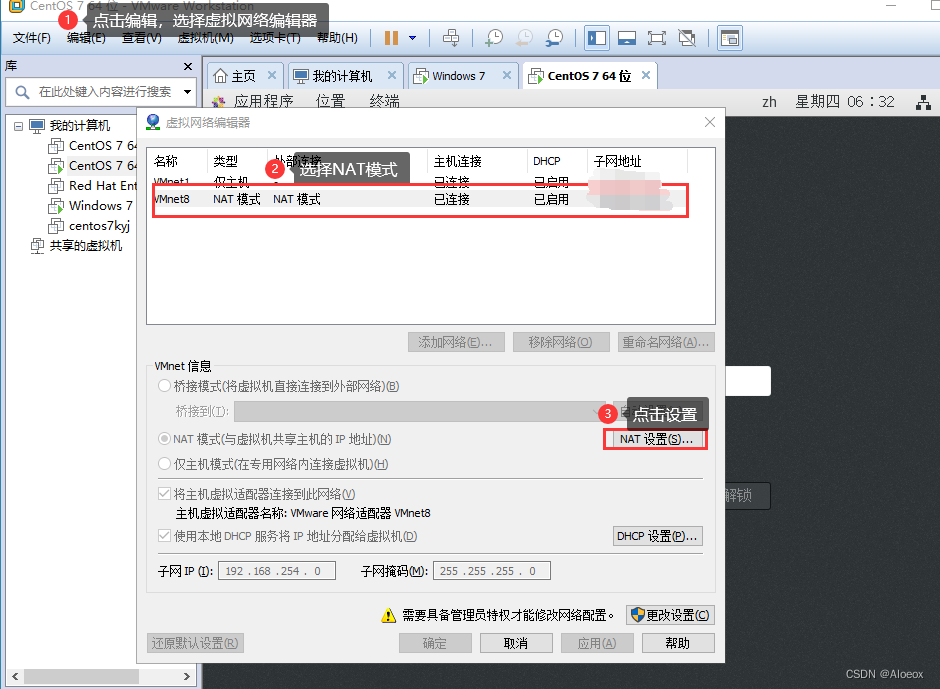Screen dimensions: 940x689
Task: Click the pause virtual machine icon
Action: pyautogui.click(x=391, y=38)
